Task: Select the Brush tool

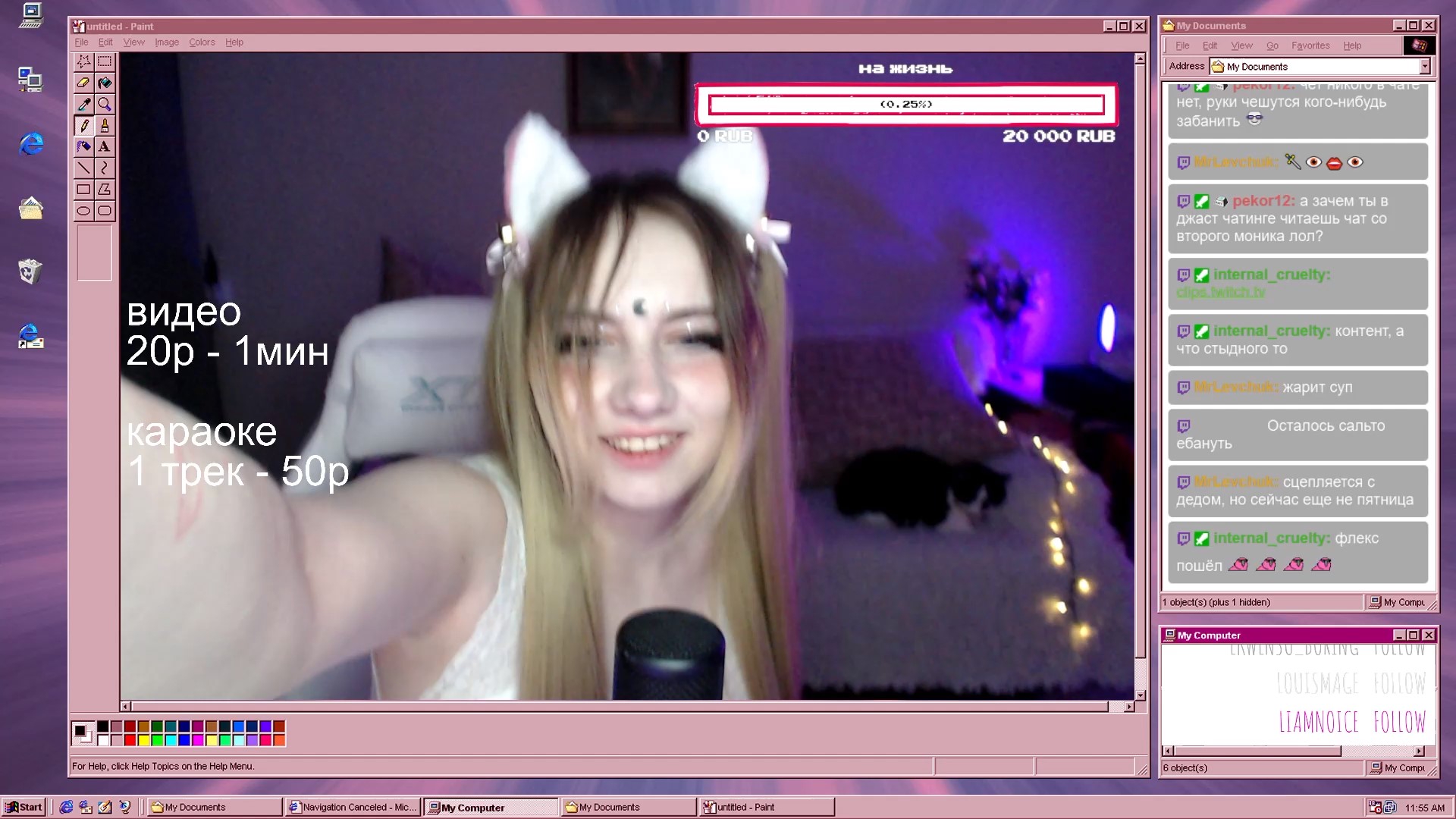Action: pyautogui.click(x=105, y=125)
